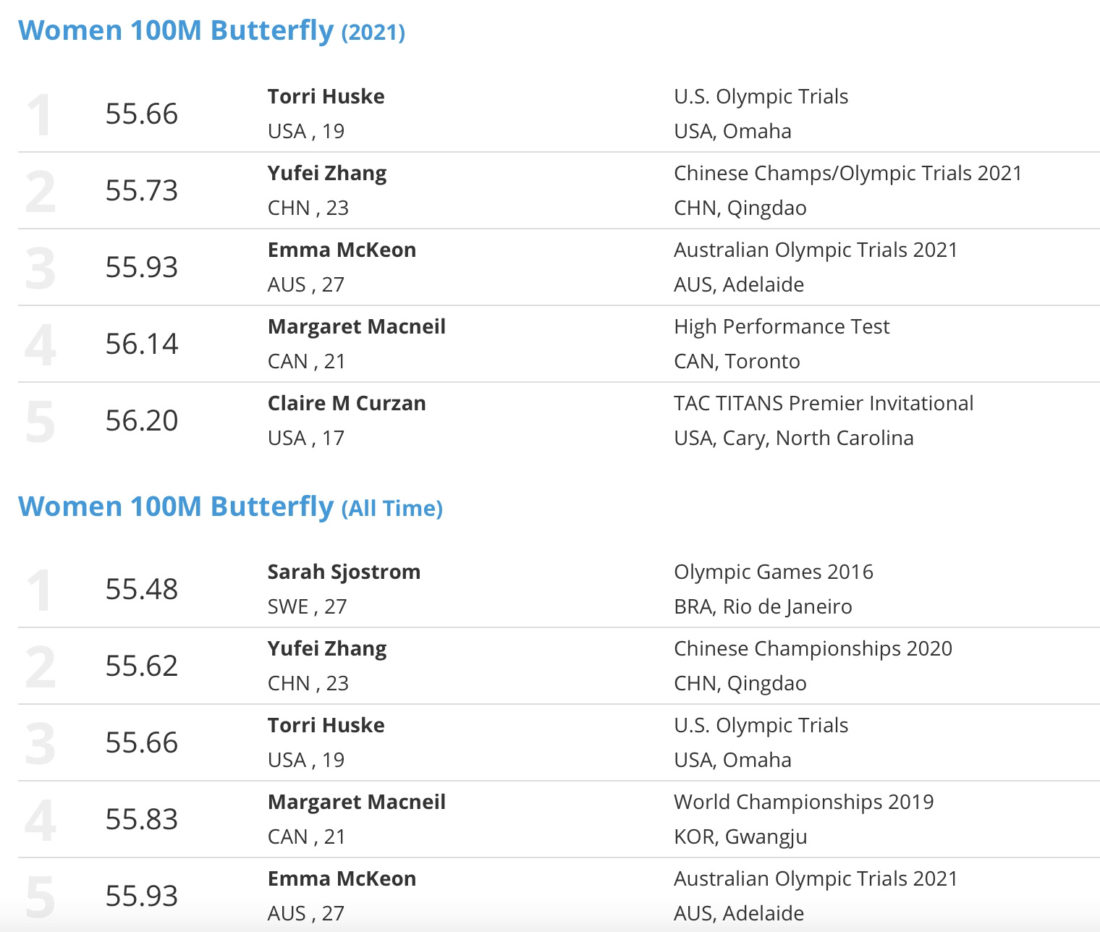Select Torri Huske in all-time rankings

coord(326,725)
